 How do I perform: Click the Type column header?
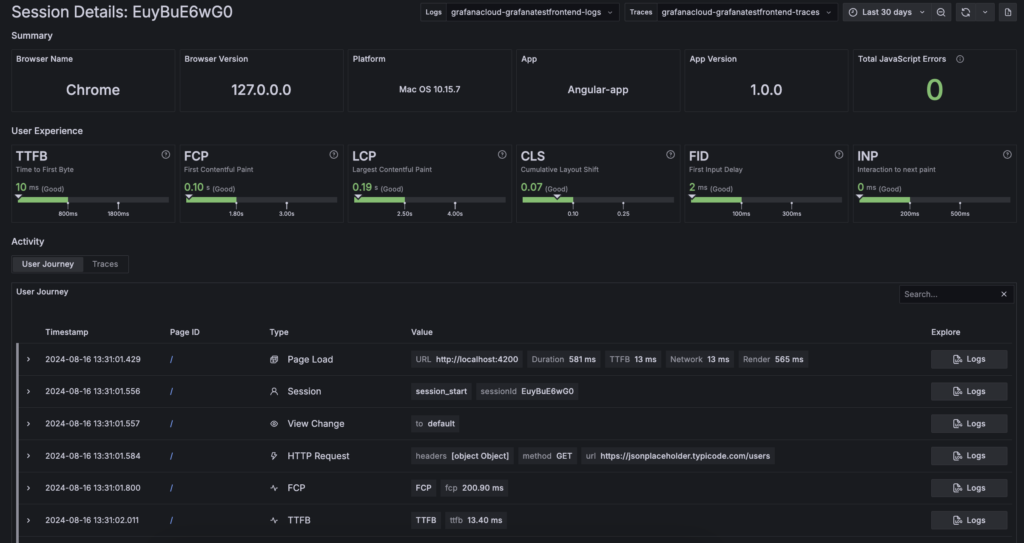click(279, 332)
